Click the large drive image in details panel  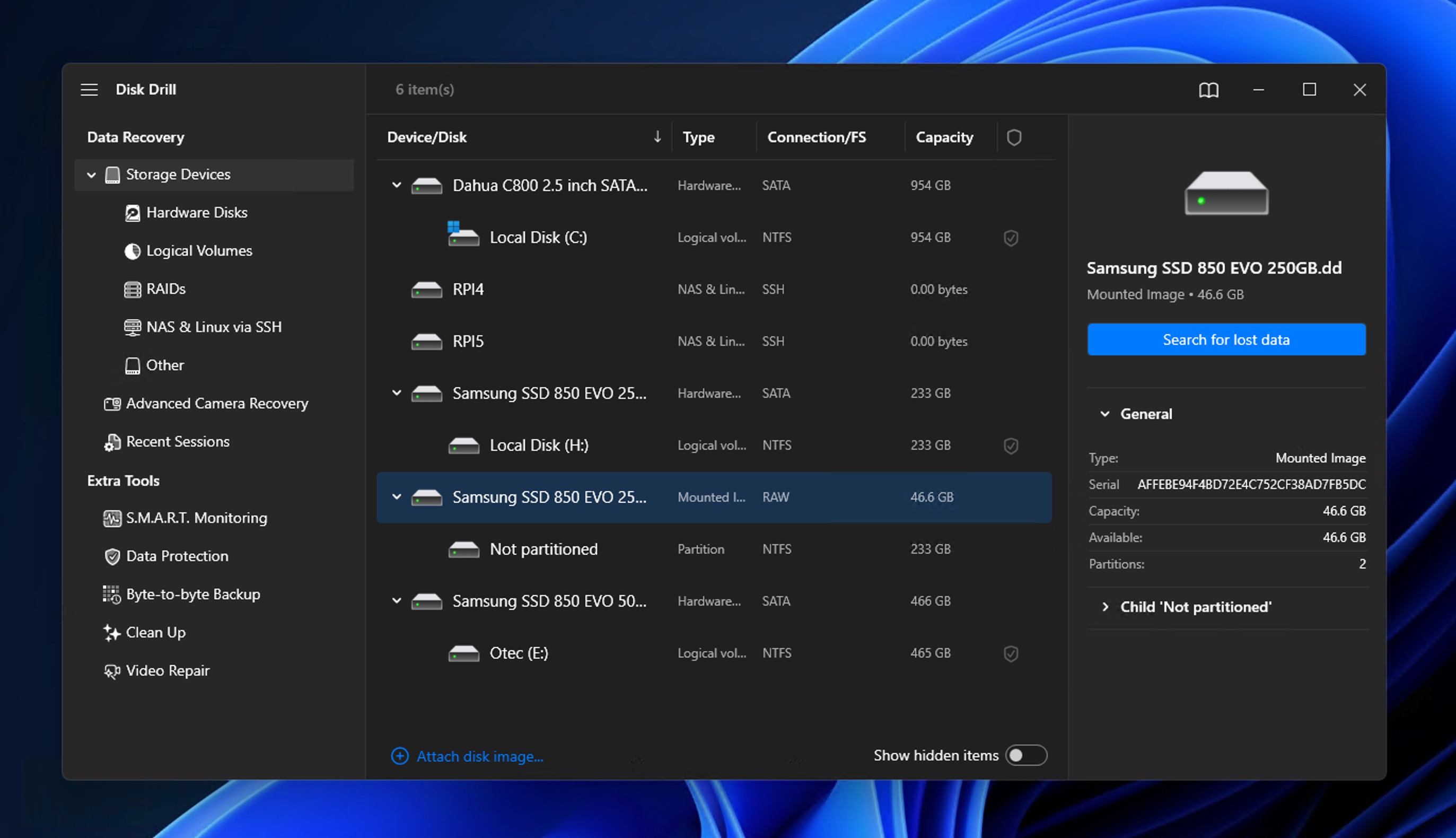[1226, 194]
